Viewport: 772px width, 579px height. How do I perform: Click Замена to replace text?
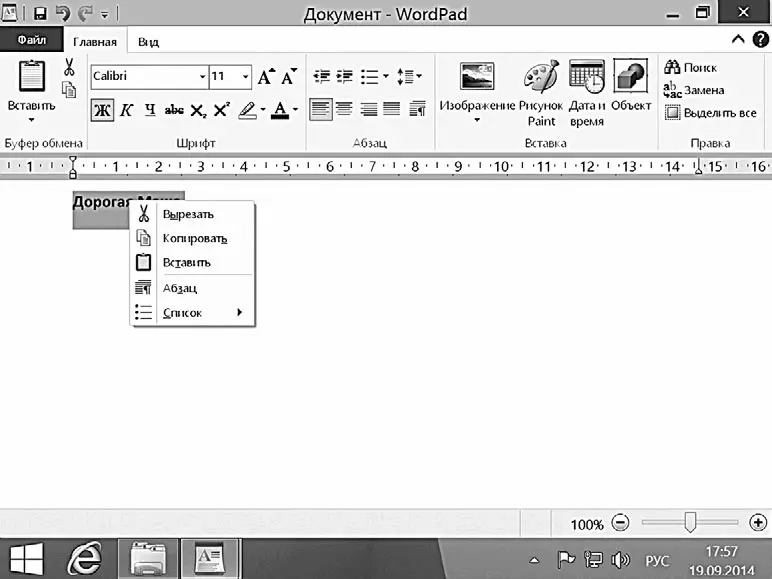[x=694, y=90]
